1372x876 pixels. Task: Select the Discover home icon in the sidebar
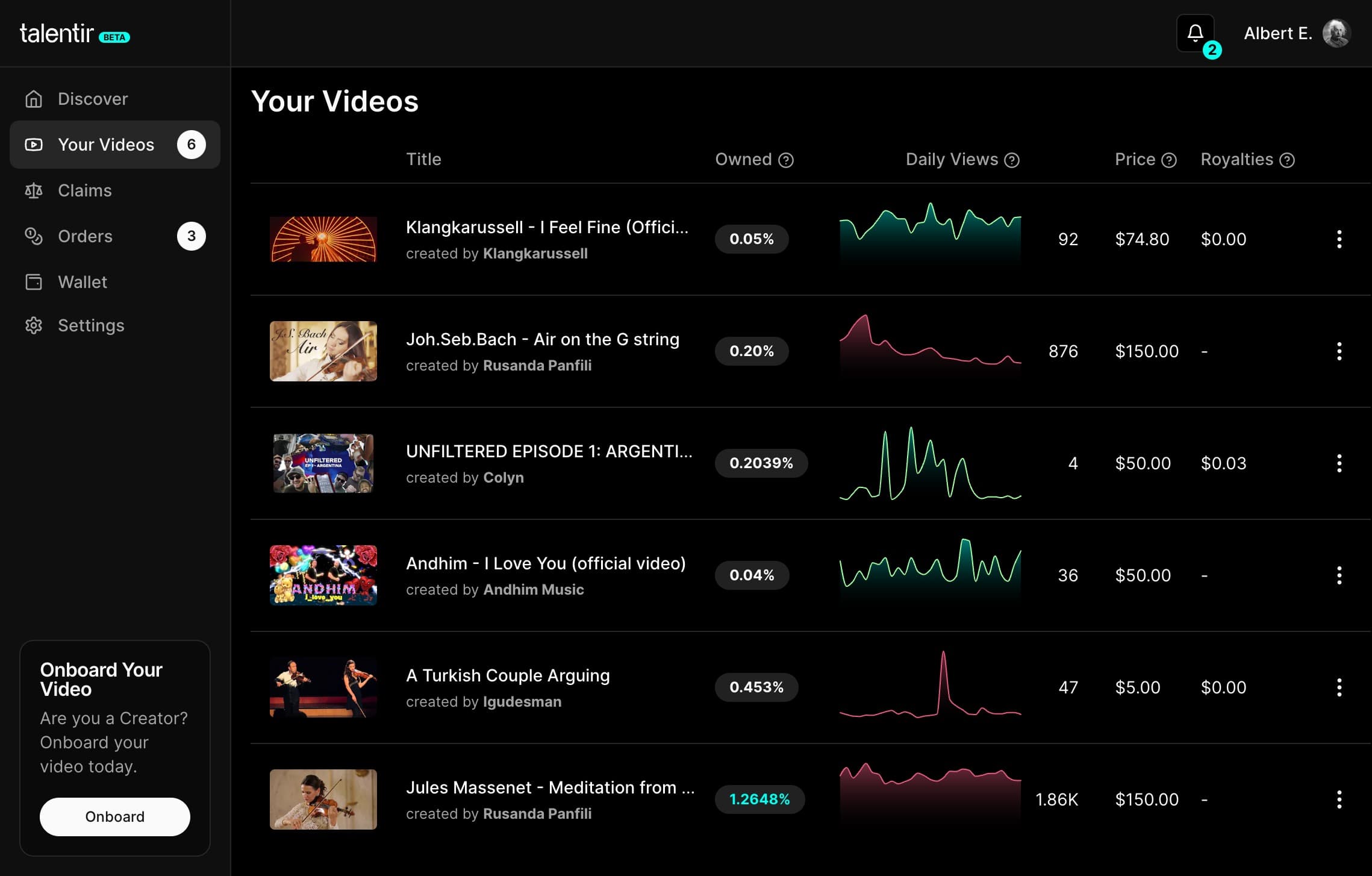34,98
